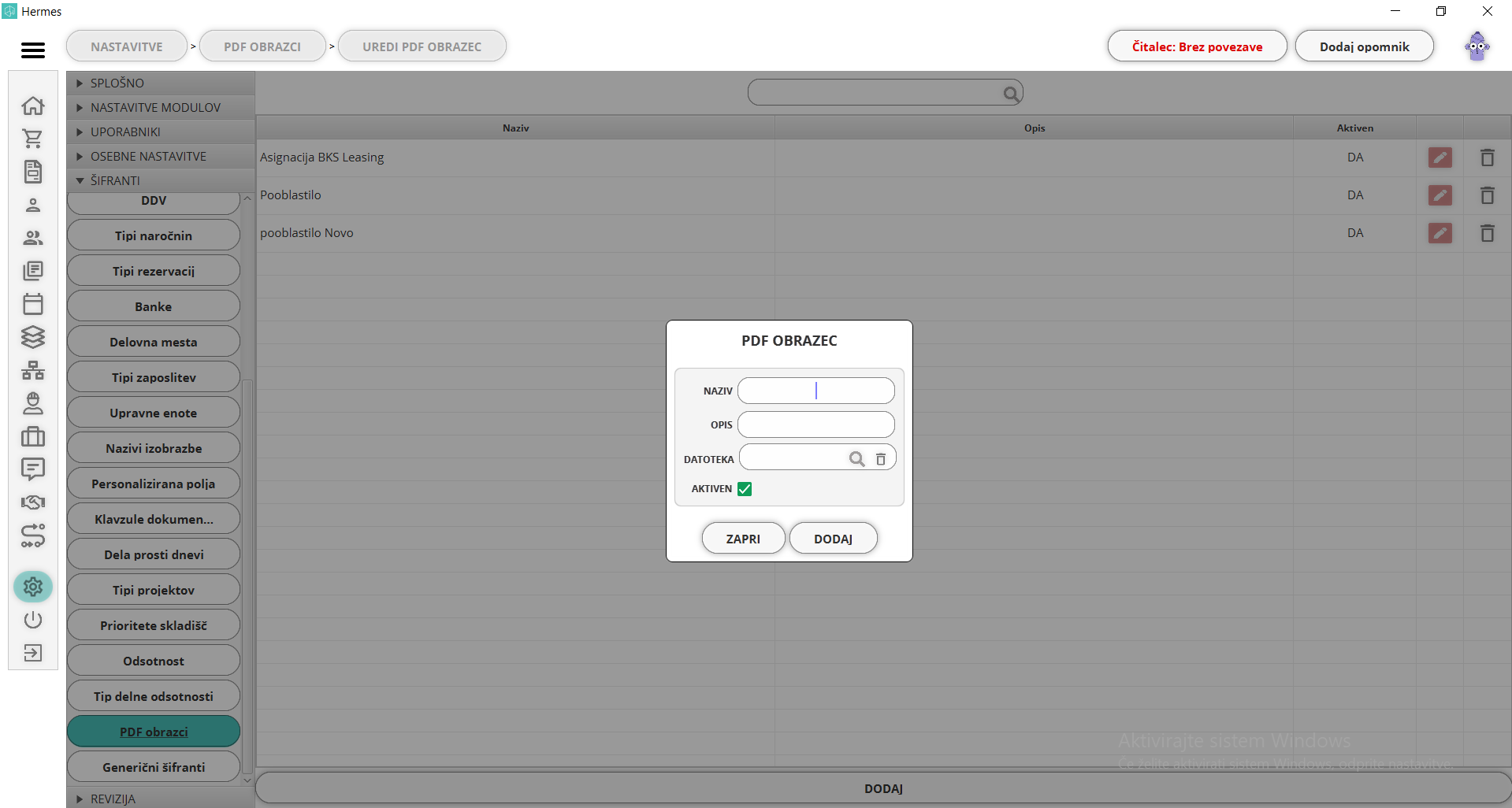Click the PDF OBRAZCI breadcrumb

(x=262, y=46)
